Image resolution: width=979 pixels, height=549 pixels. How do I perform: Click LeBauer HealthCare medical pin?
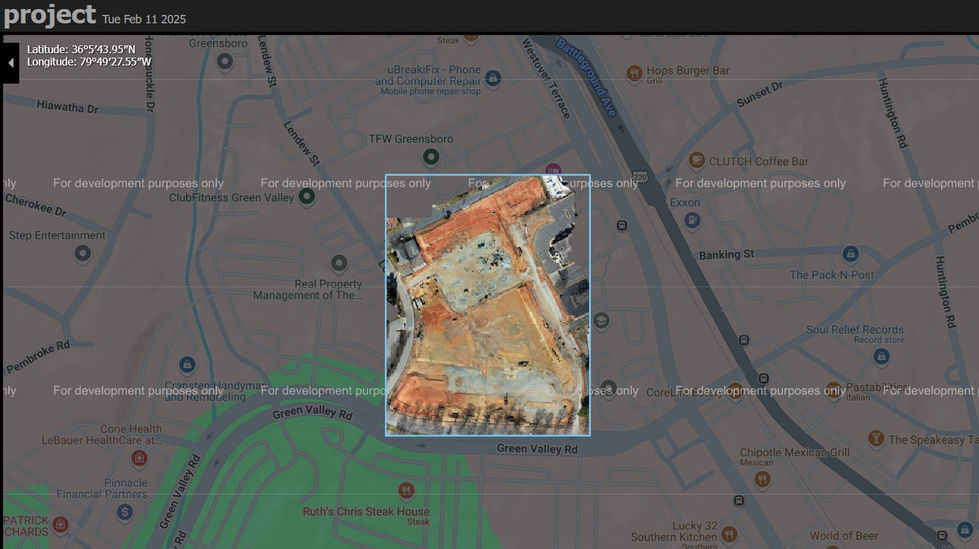click(x=139, y=458)
